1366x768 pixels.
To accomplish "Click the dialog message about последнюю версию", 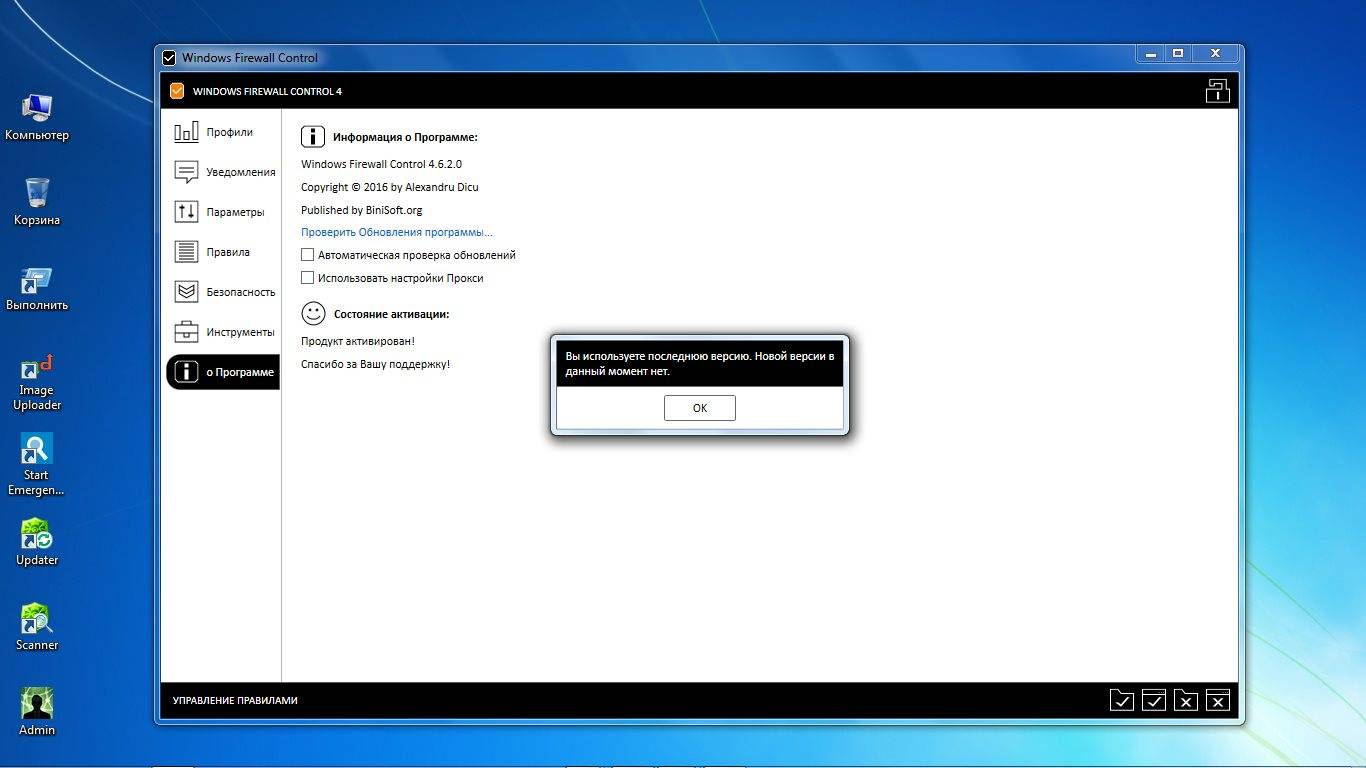I will coord(700,363).
